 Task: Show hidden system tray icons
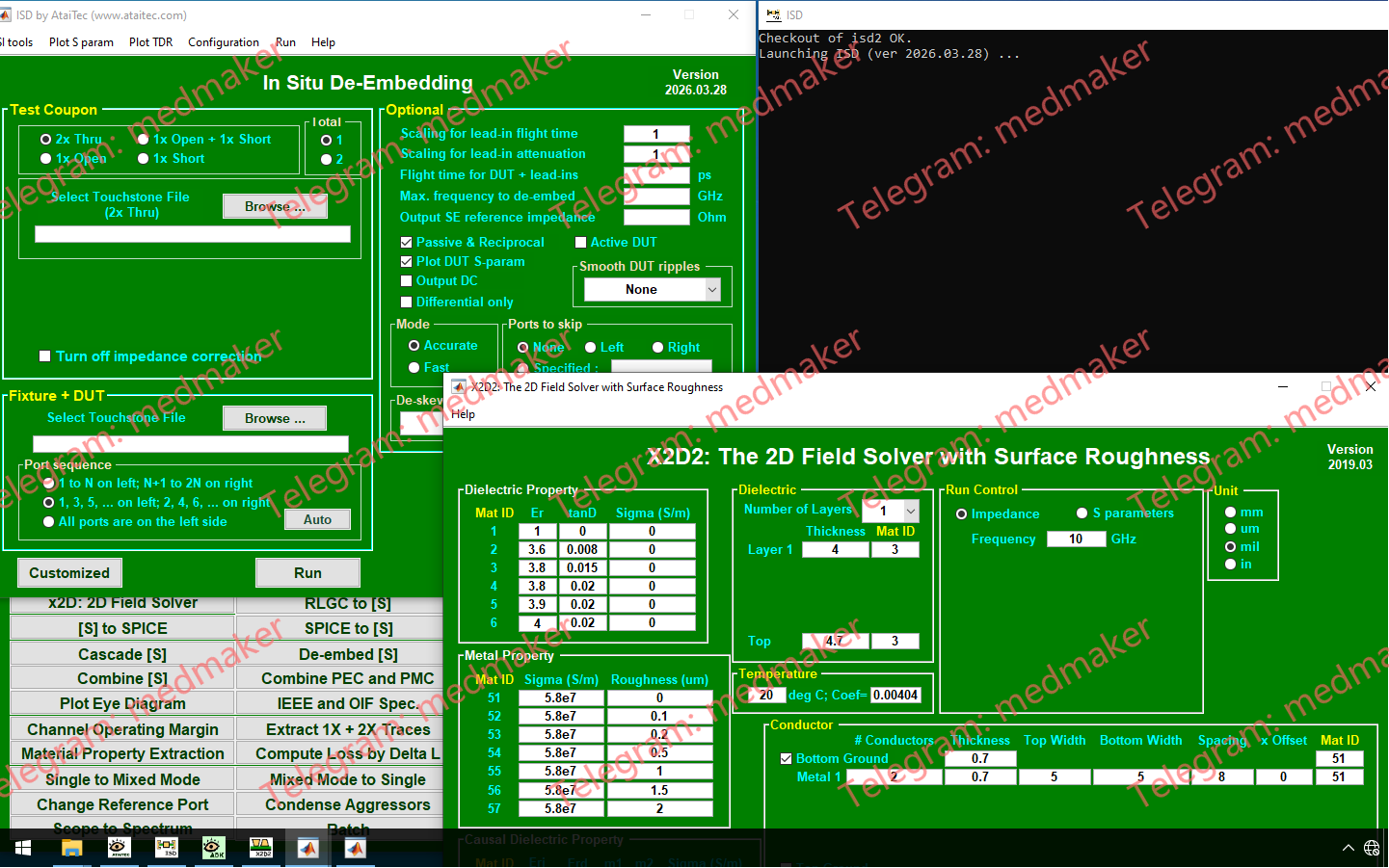(x=1348, y=848)
